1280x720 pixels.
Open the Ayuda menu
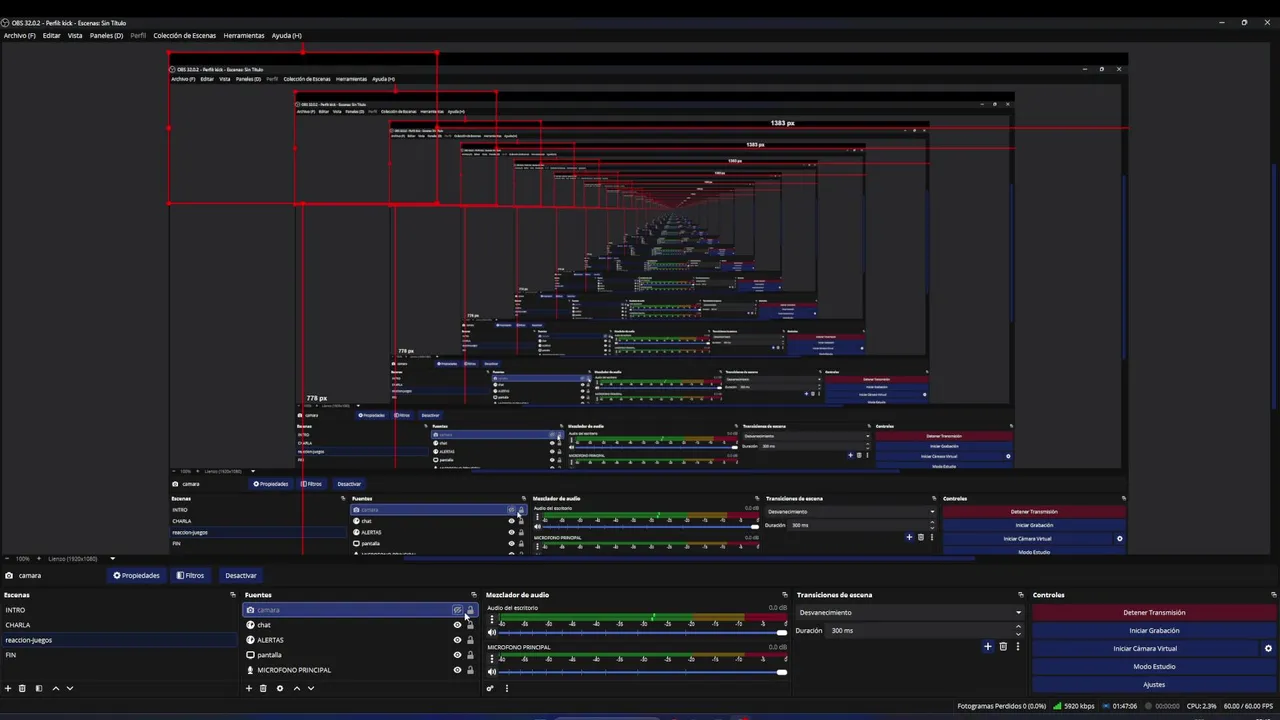coord(286,35)
